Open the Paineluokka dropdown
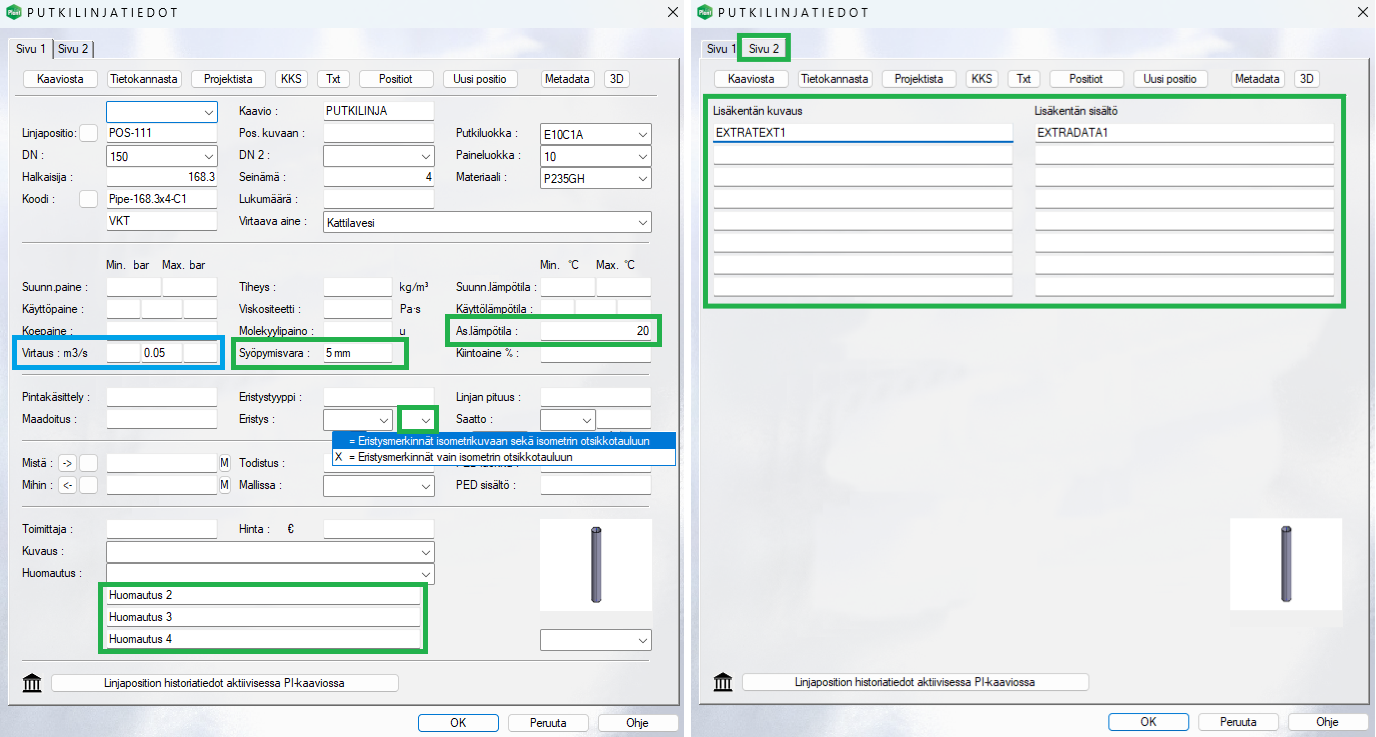The width and height of the screenshot is (1376, 737). pyautogui.click(x=595, y=157)
